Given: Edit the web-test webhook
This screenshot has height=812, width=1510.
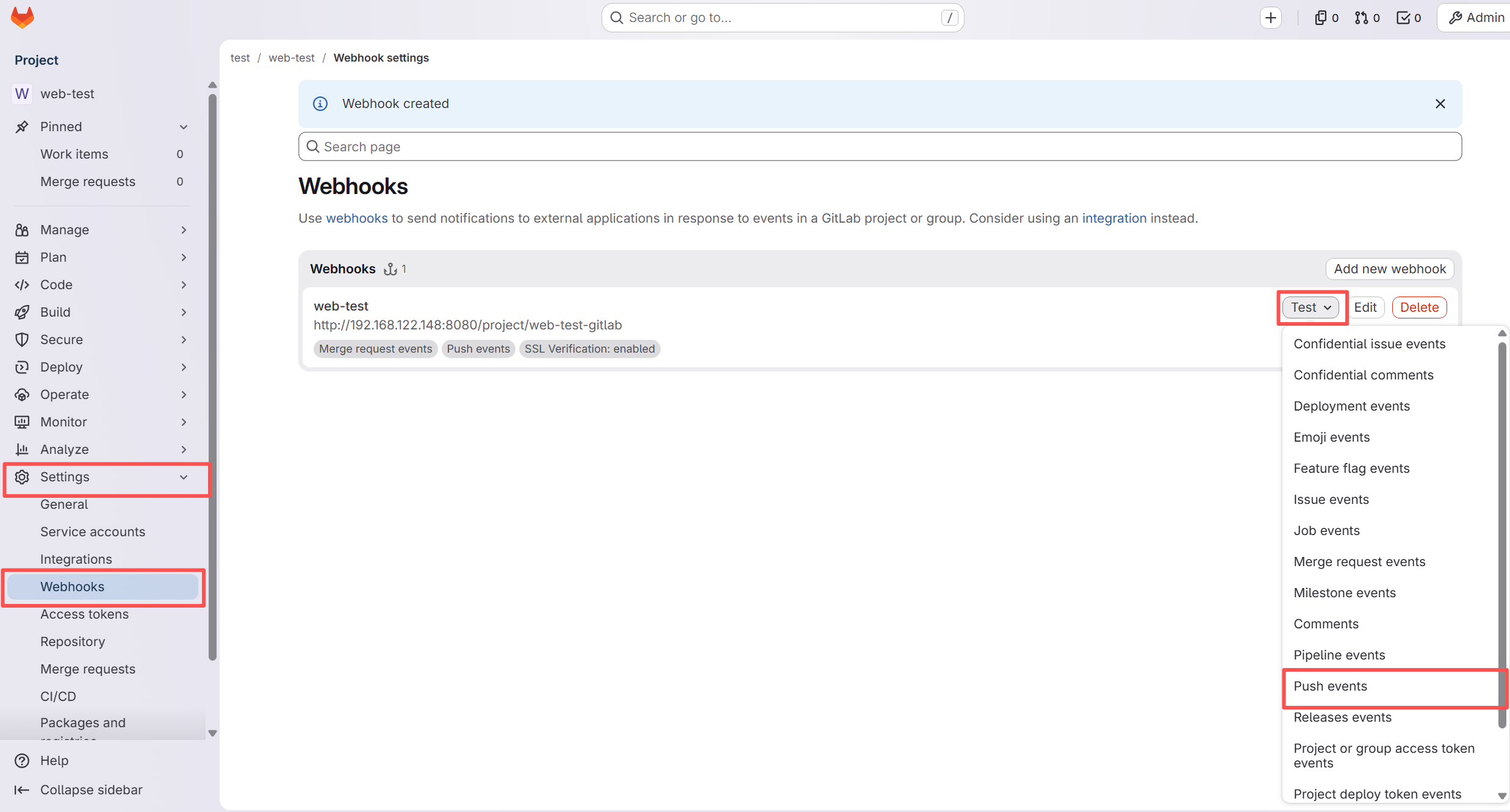Looking at the screenshot, I should tap(1365, 307).
